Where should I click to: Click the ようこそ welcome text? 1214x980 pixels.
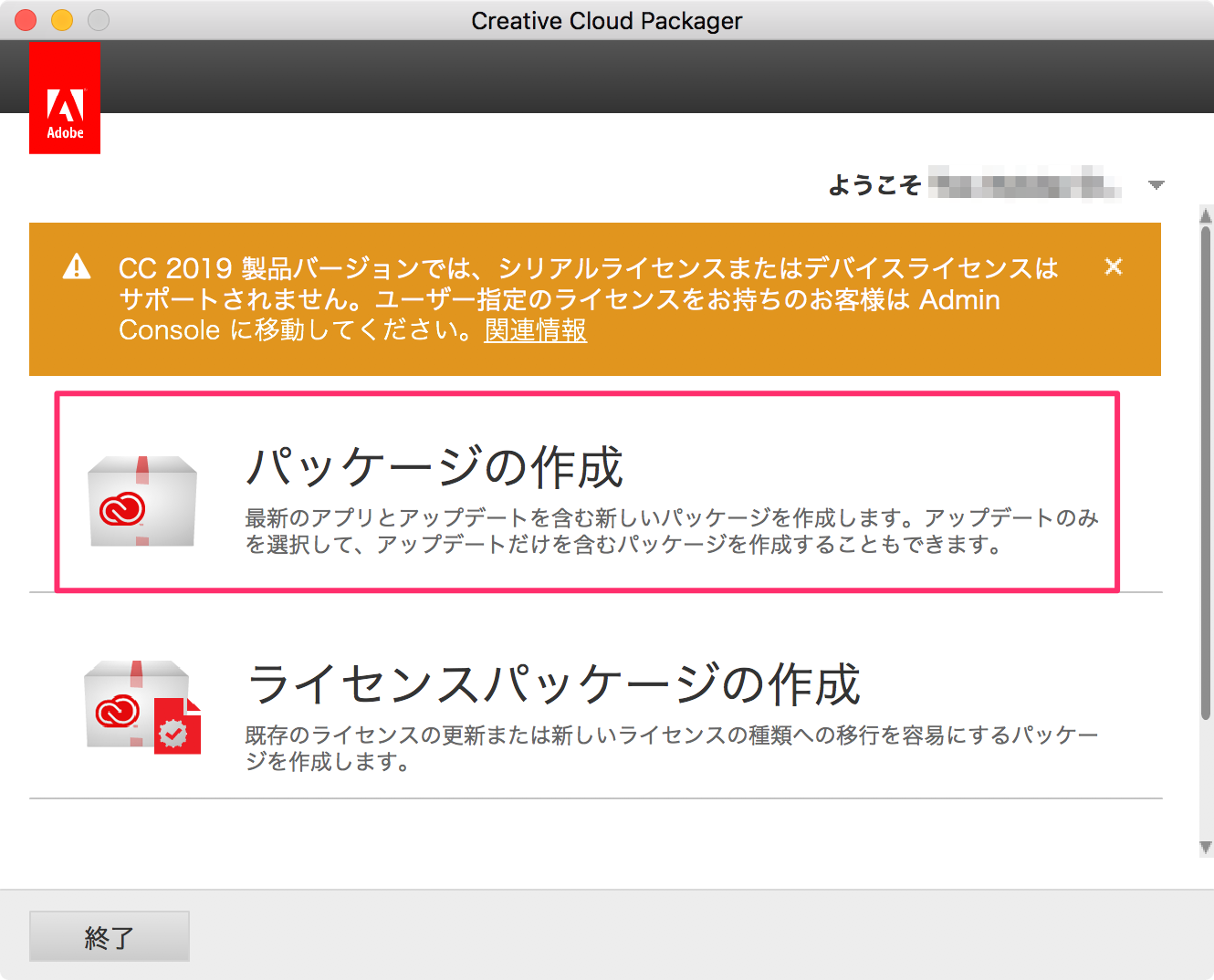[874, 185]
